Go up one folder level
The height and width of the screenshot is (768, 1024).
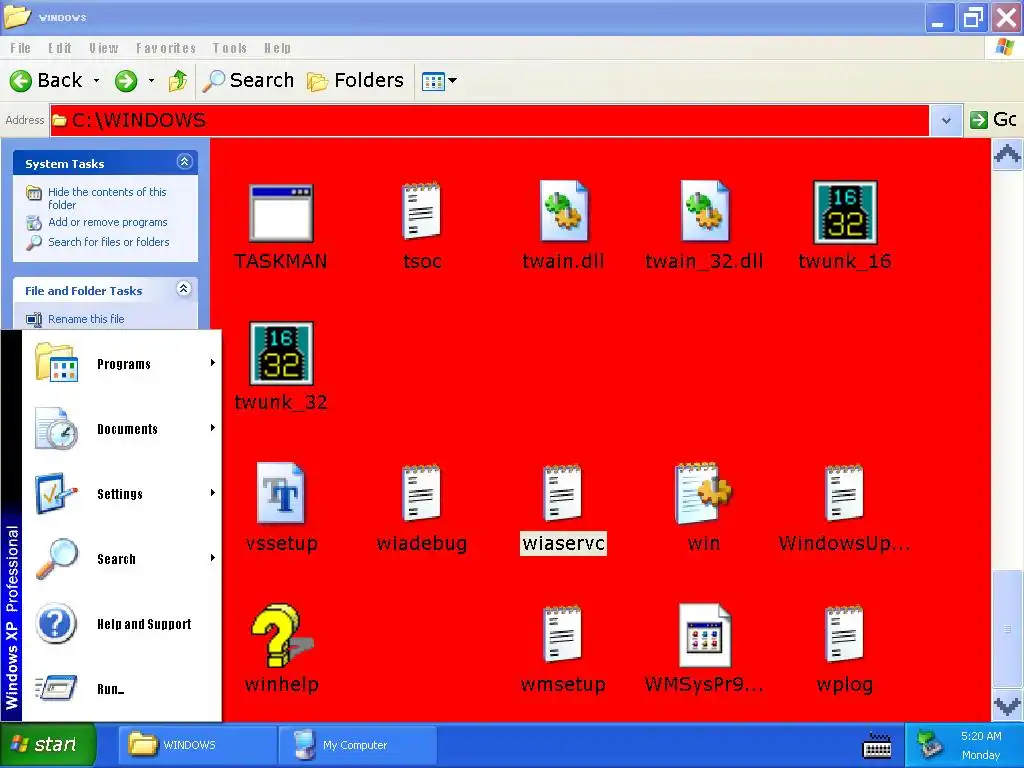[178, 81]
